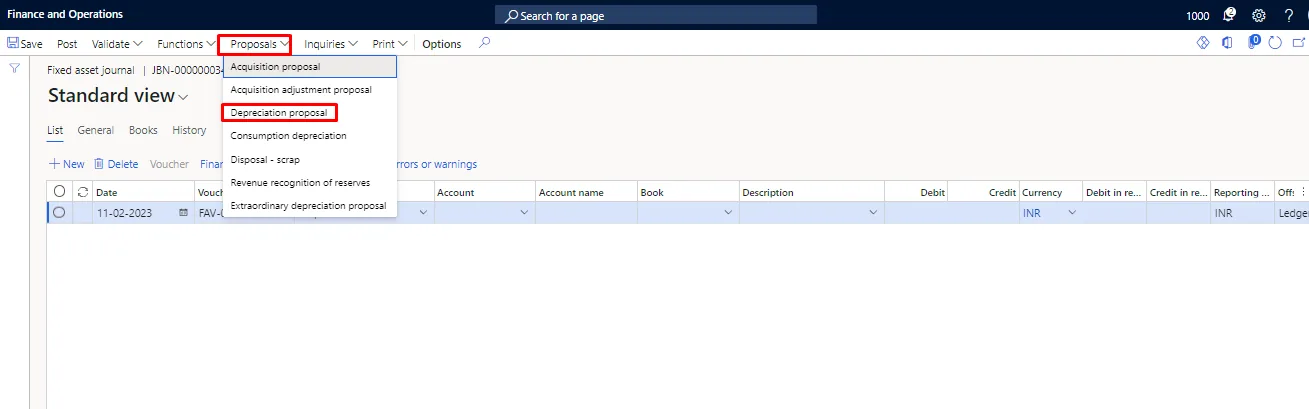Click the Voucher button
Image resolution: width=1309 pixels, height=409 pixels.
169,164
